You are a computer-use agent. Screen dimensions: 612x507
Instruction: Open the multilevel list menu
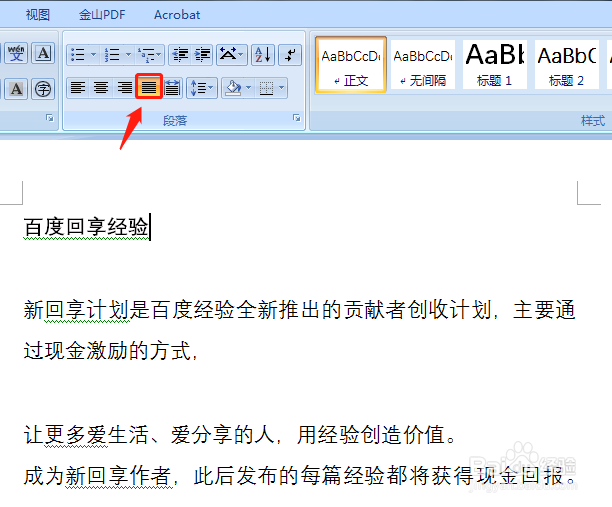pos(150,54)
